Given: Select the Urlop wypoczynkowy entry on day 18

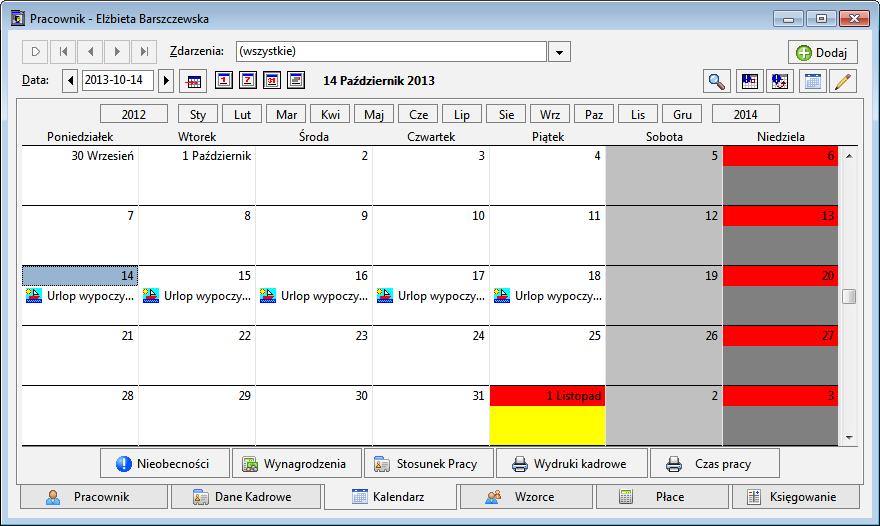Looking at the screenshot, I should pyautogui.click(x=548, y=296).
